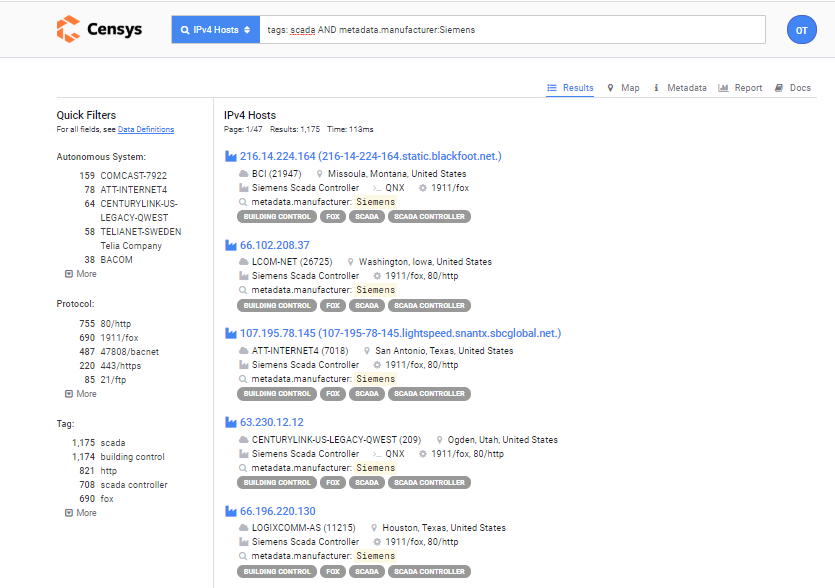The width and height of the screenshot is (835, 588).
Task: Expand More under Tag filters
Action: point(81,513)
